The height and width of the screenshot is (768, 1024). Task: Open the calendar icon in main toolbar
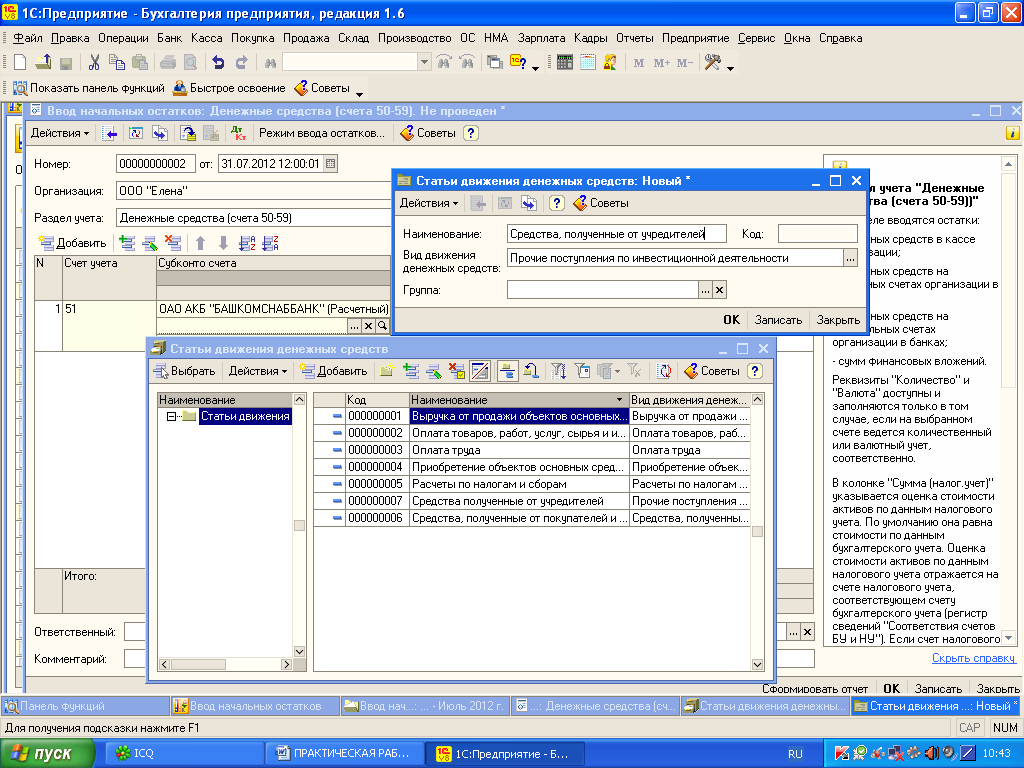tap(588, 63)
